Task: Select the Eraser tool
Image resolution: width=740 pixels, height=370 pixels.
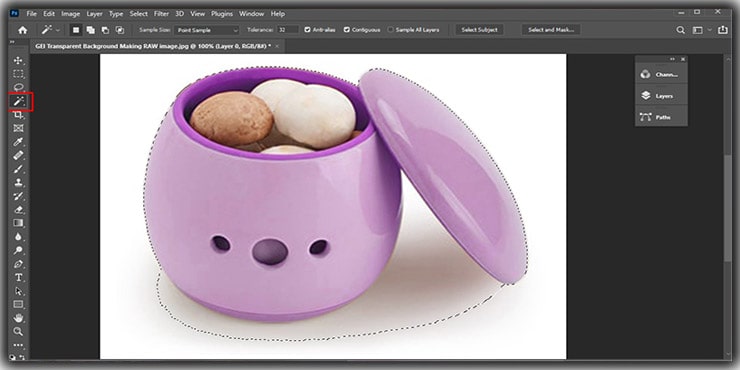Action: (x=18, y=210)
